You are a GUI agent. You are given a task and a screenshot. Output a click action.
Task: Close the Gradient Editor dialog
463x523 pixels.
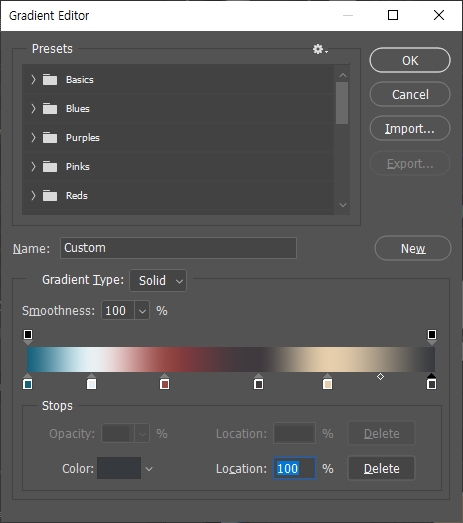pos(439,15)
